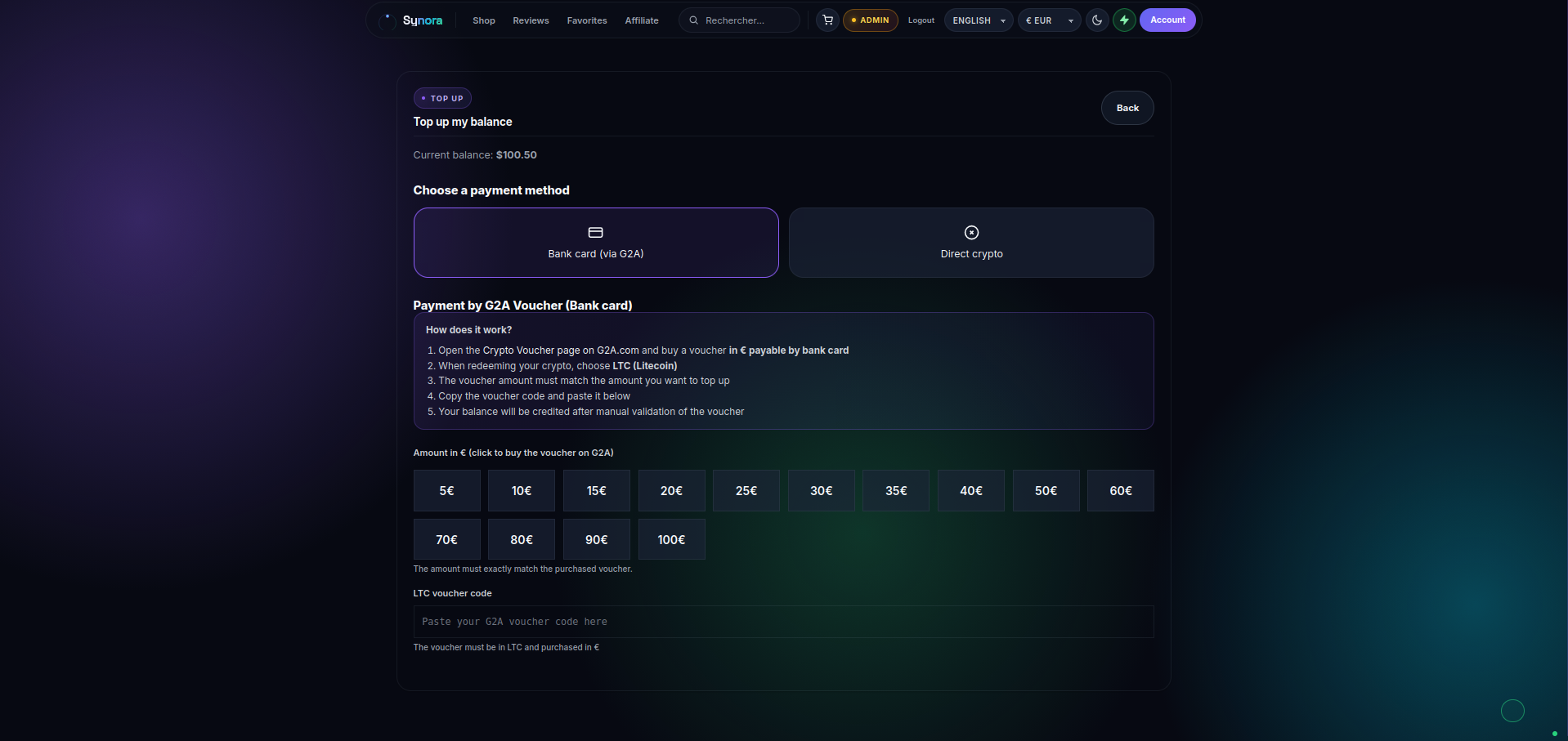Click the 'How does it work?' heading
This screenshot has width=1568, height=741.
[468, 330]
